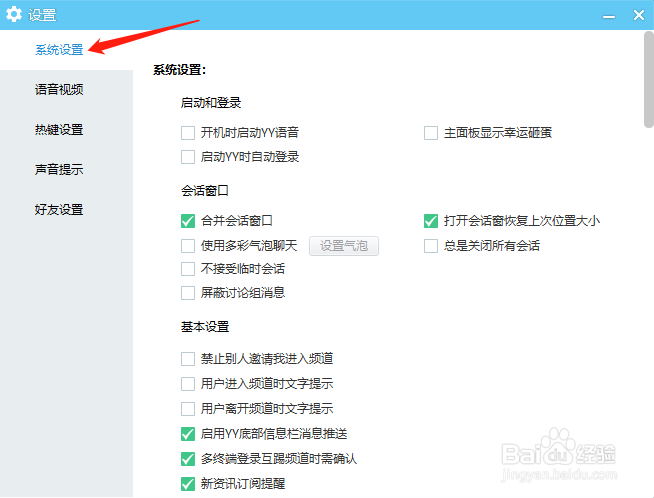
Task: Click the vertical scrollbar thumb
Action: tap(649, 79)
